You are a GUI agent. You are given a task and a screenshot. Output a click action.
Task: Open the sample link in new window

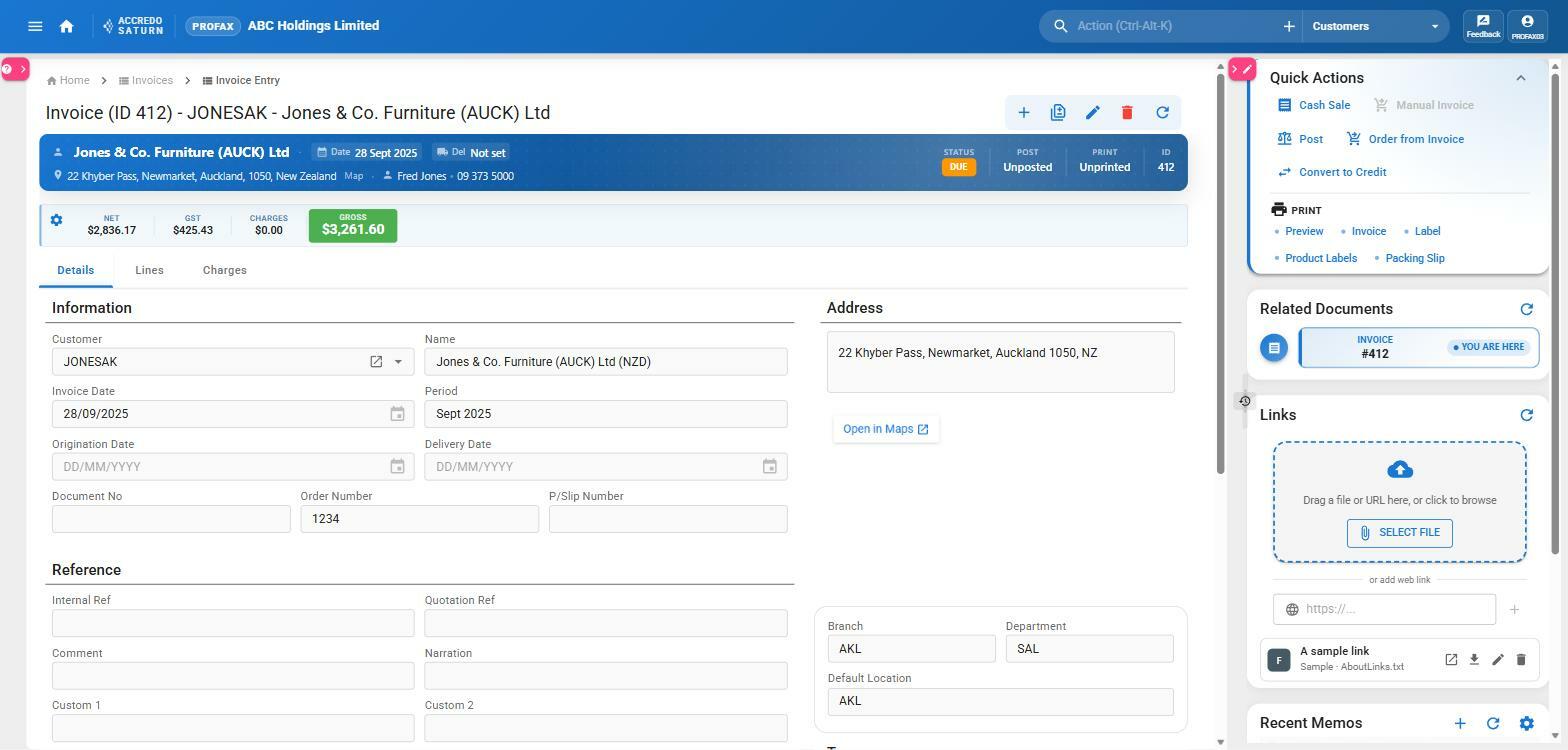[1450, 660]
